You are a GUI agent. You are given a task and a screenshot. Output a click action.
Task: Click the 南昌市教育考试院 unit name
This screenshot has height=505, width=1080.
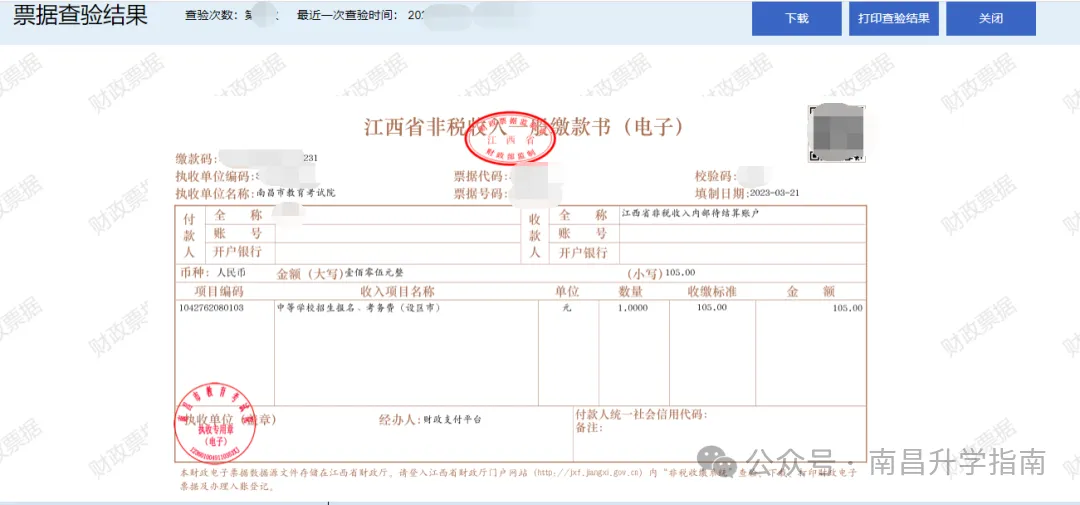point(296,194)
